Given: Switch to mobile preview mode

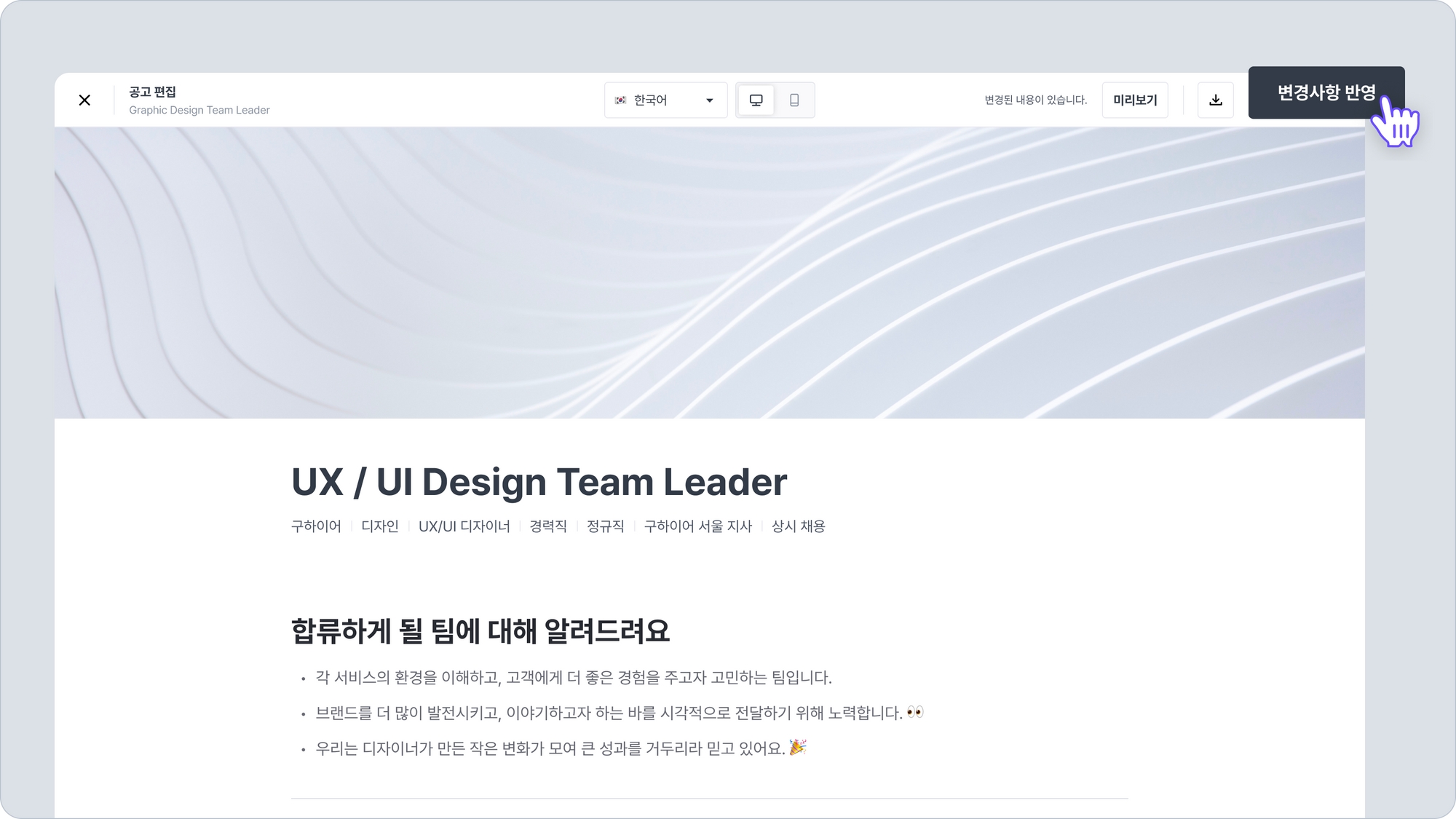Looking at the screenshot, I should 794,100.
